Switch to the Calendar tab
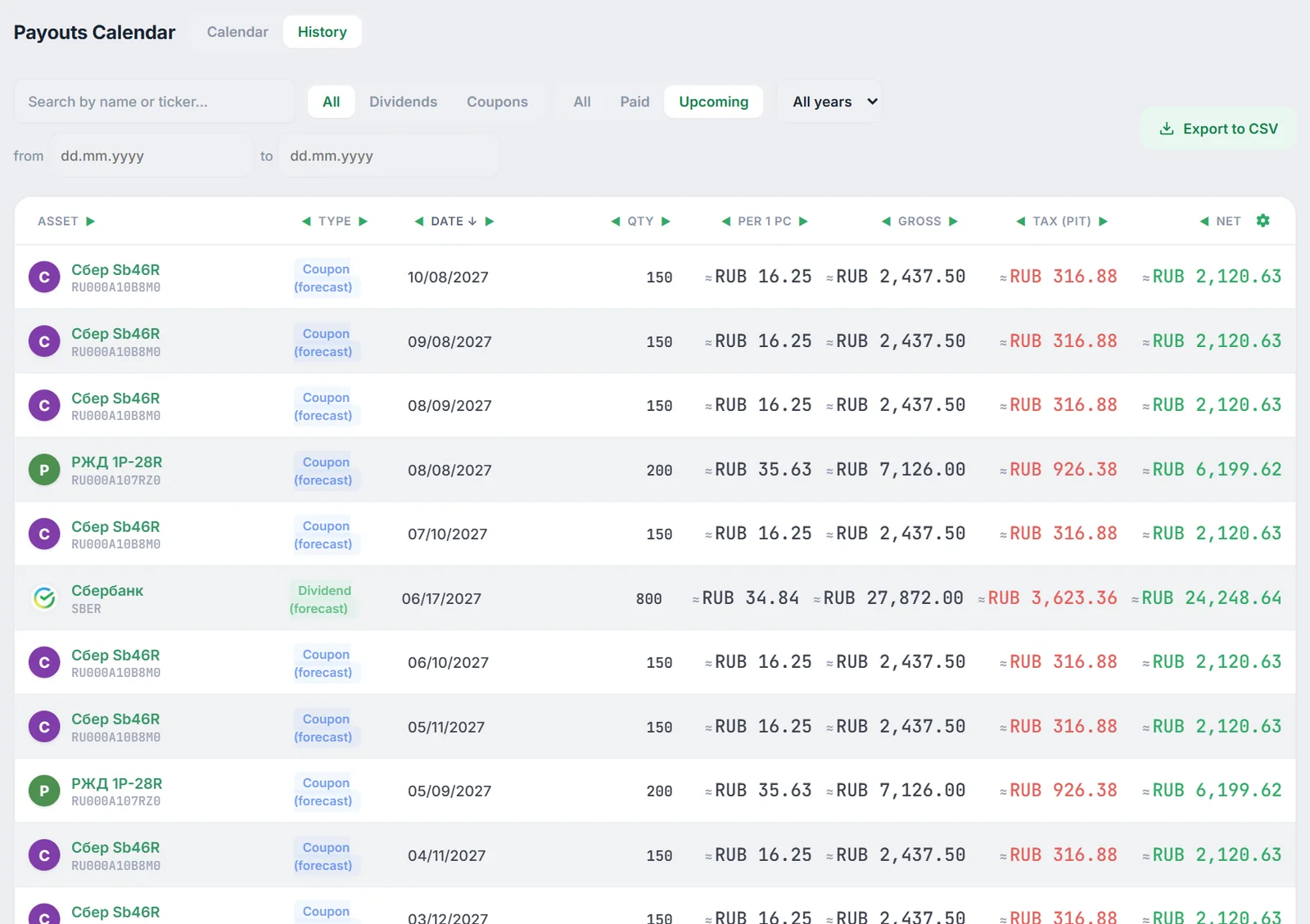Screen dimensions: 1310x924 237,32
